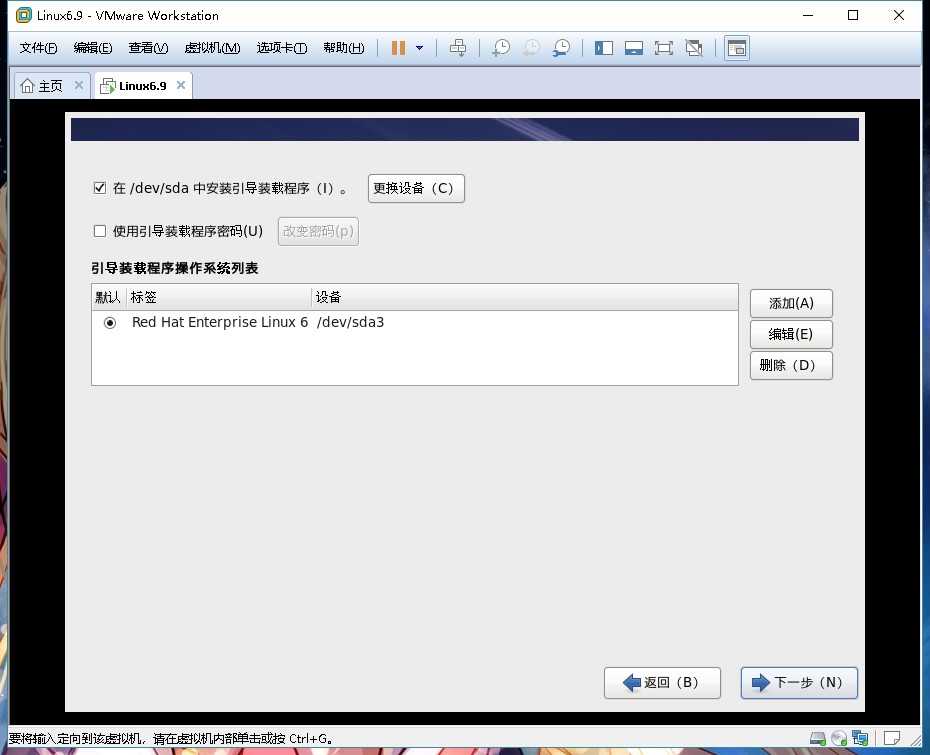Toggle the thumbnail bar view
This screenshot has height=755, width=930.
click(634, 48)
